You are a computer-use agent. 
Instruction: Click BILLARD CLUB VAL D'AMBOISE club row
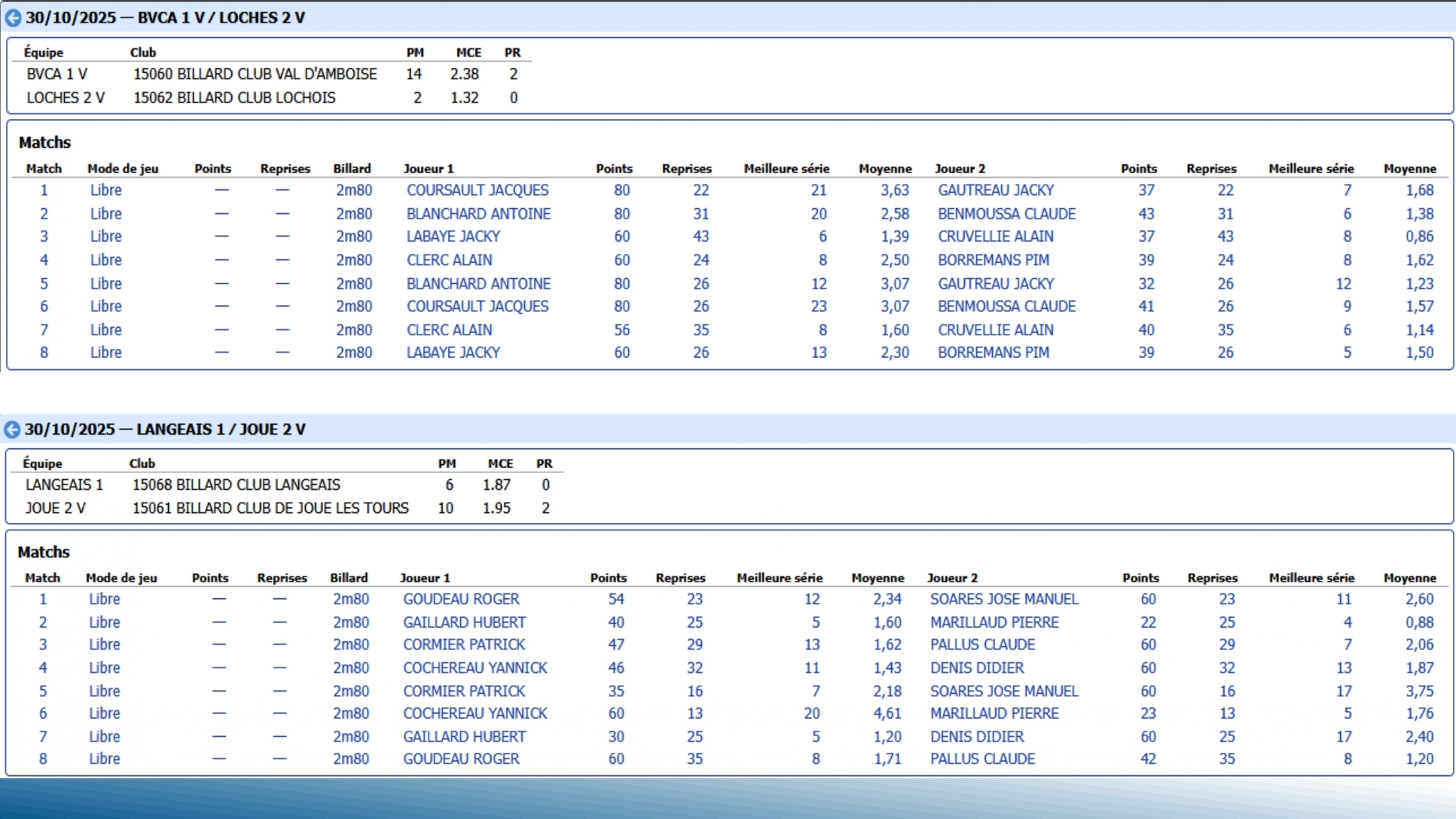pos(255,74)
